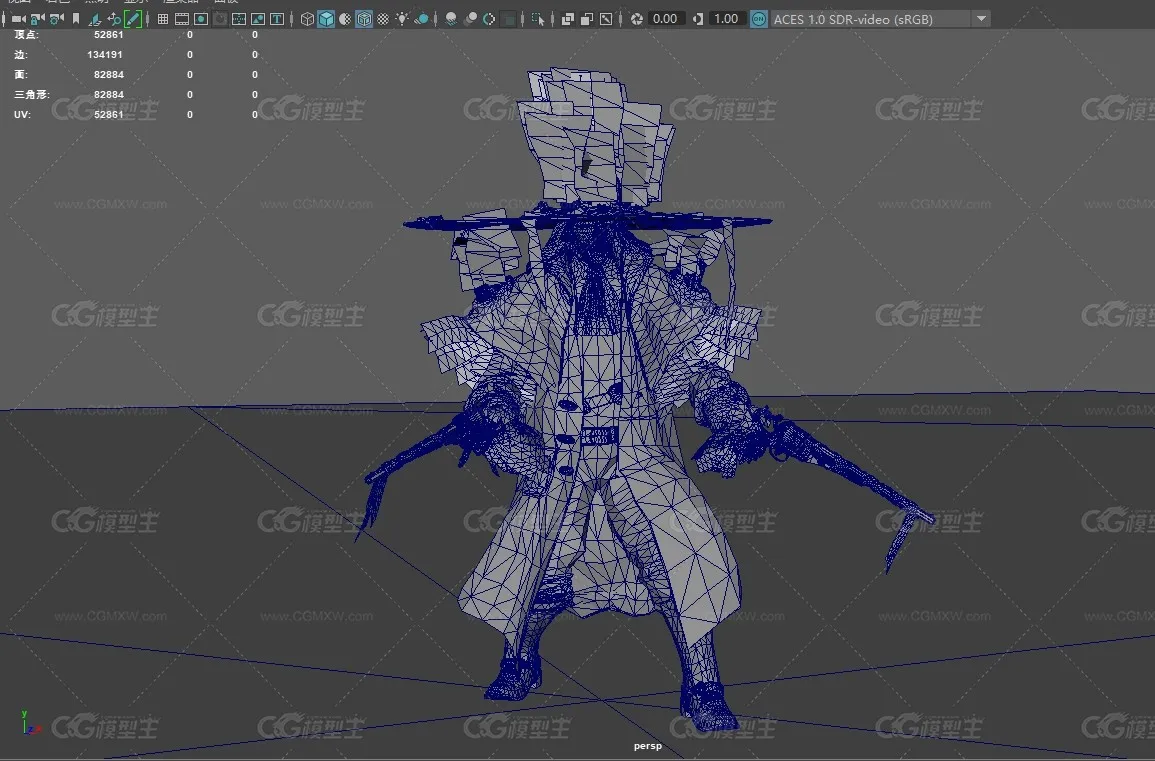Click the UV label in the HUD
This screenshot has height=761, width=1155.
[x=22, y=114]
